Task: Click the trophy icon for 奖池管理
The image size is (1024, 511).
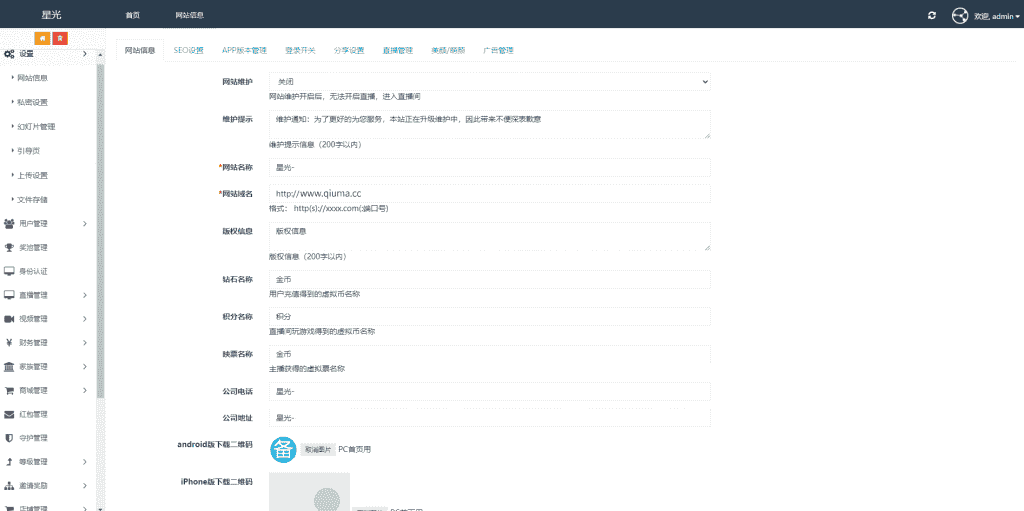Action: click(9, 247)
